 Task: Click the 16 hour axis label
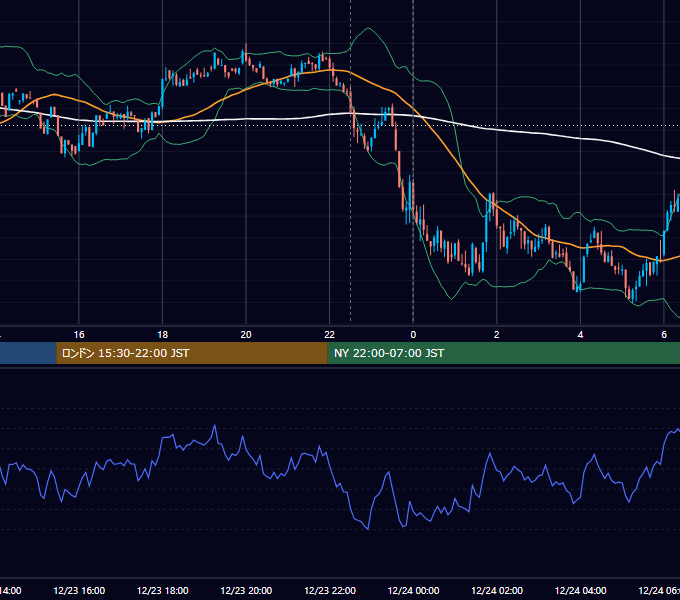point(79,335)
